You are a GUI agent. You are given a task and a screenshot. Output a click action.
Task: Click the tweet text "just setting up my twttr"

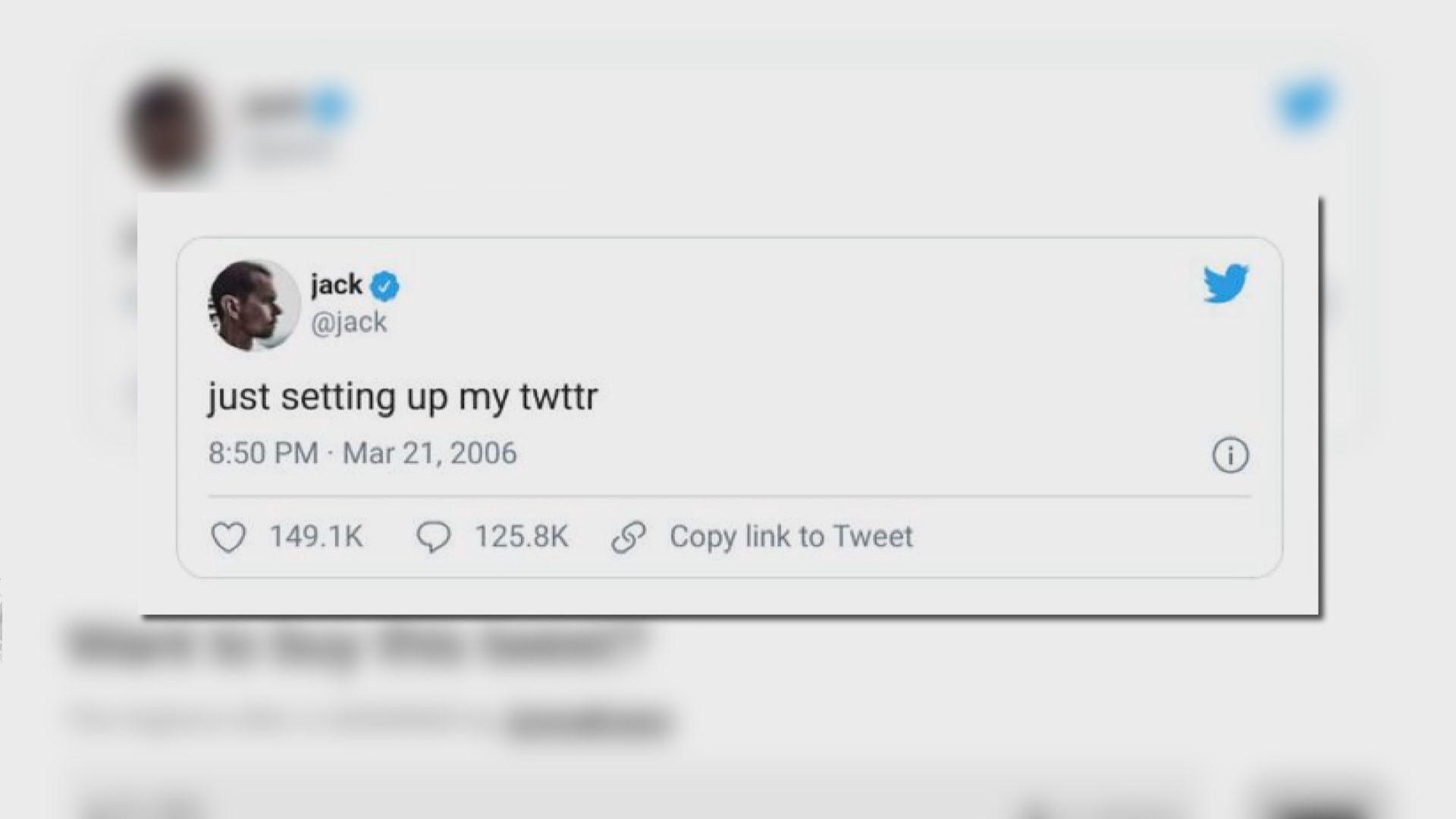click(403, 397)
